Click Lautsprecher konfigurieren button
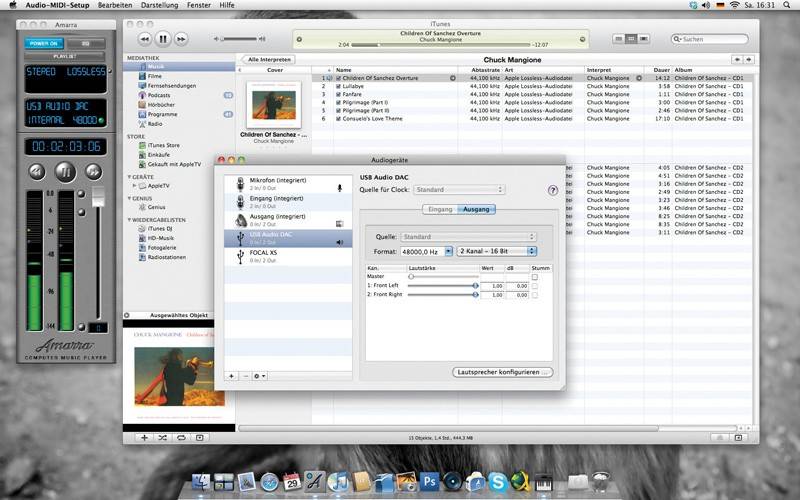The width and height of the screenshot is (800, 500). [503, 372]
